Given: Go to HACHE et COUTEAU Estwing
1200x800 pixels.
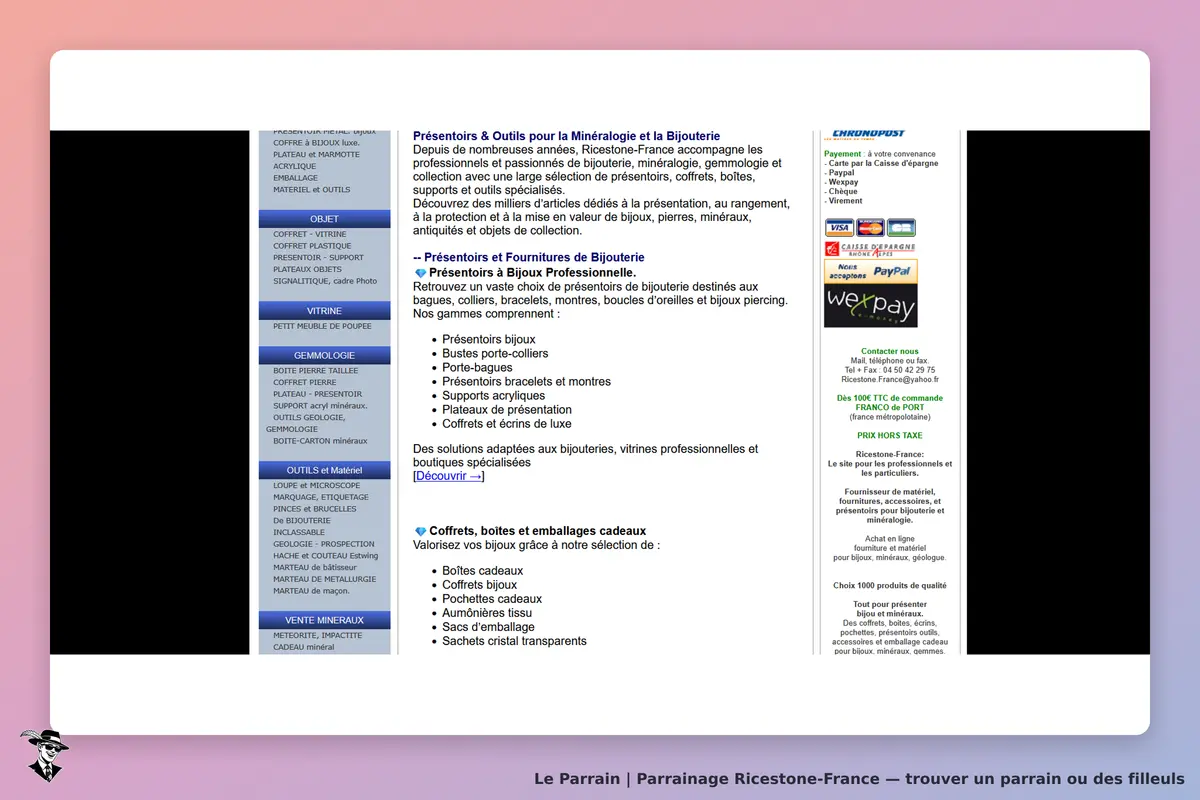Looking at the screenshot, I should point(326,556).
